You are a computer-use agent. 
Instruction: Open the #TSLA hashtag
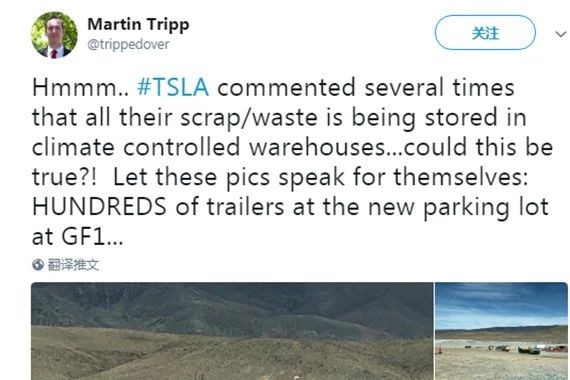pyautogui.click(x=173, y=88)
